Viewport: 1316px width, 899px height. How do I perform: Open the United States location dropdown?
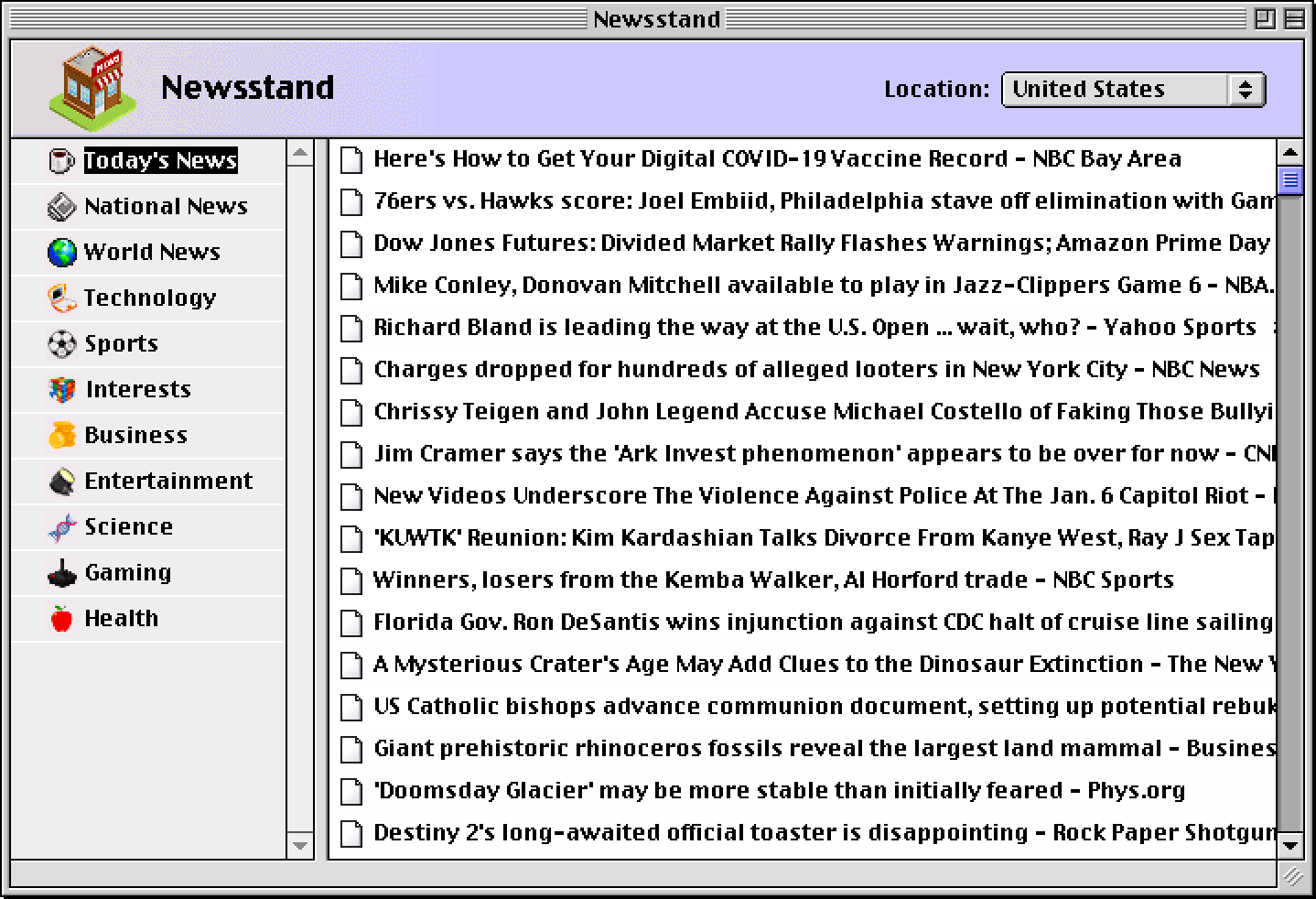[x=1132, y=89]
